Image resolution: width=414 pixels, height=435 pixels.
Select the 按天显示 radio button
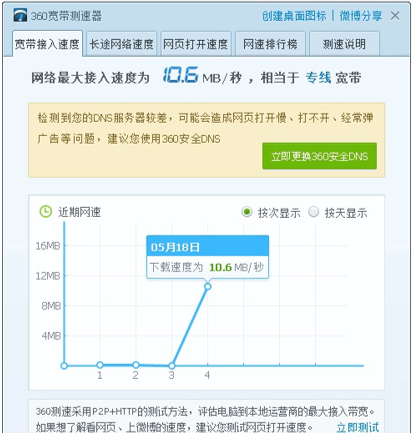313,212
